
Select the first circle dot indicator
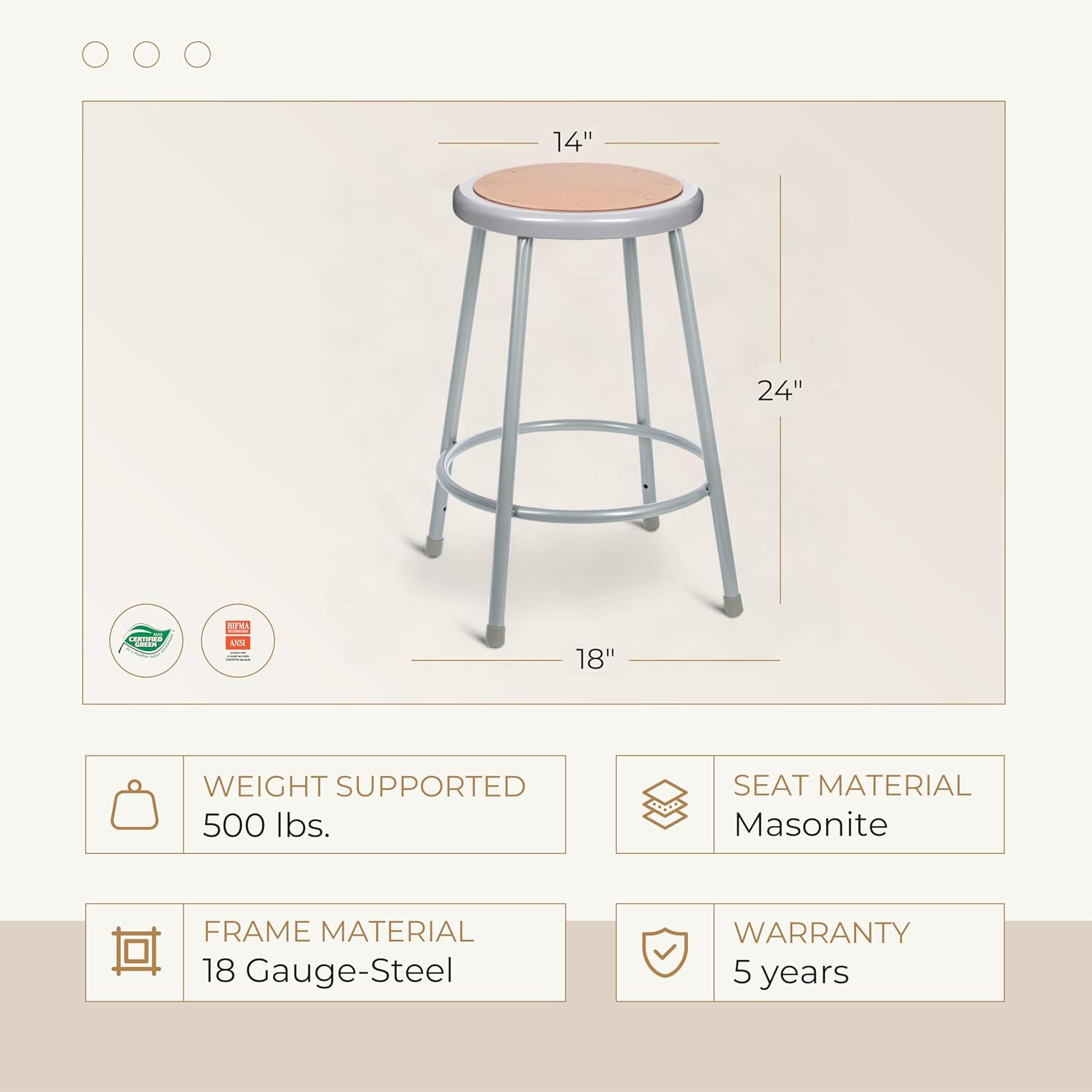click(95, 55)
